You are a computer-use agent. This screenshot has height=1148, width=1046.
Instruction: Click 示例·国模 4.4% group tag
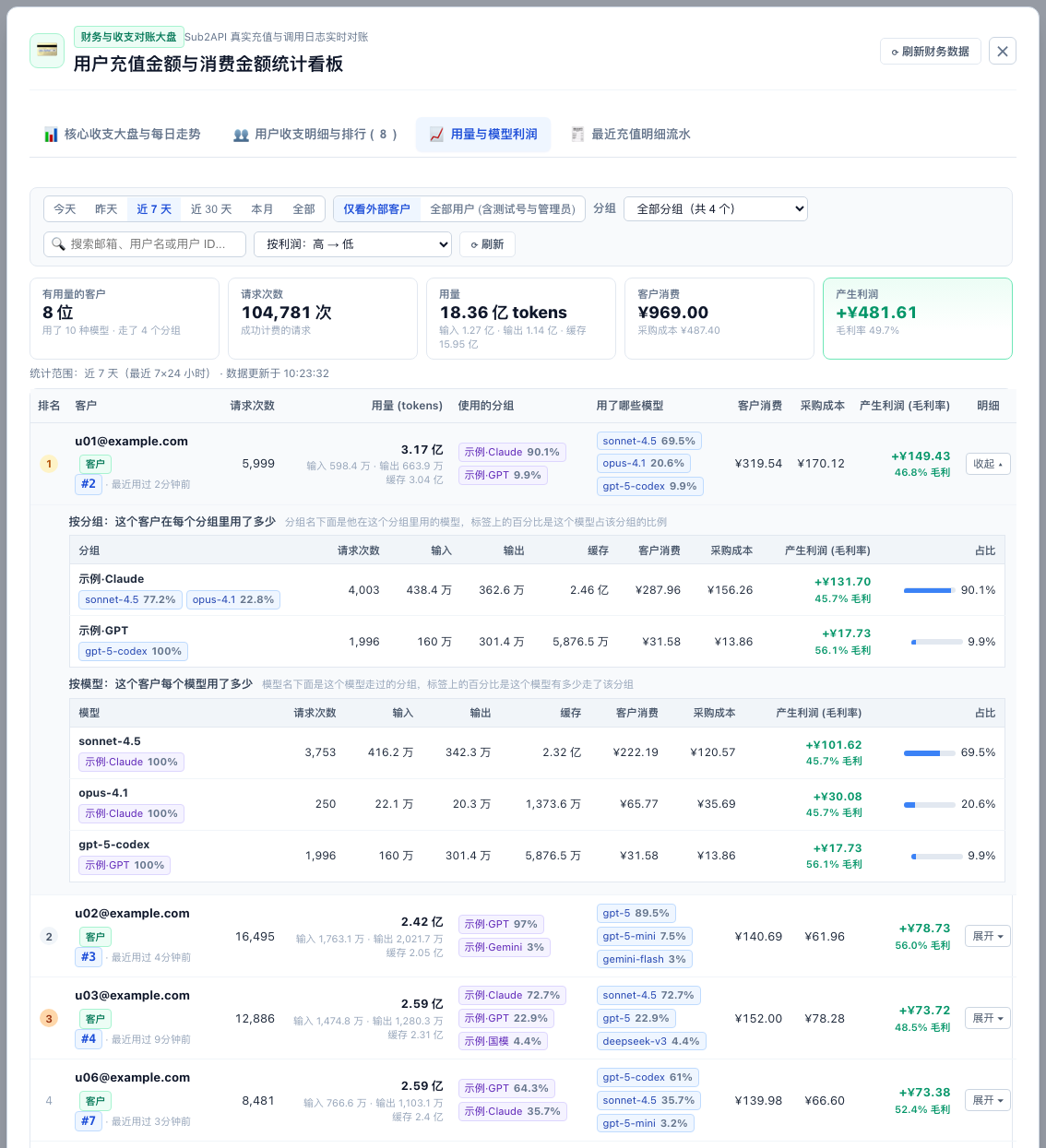503,1041
